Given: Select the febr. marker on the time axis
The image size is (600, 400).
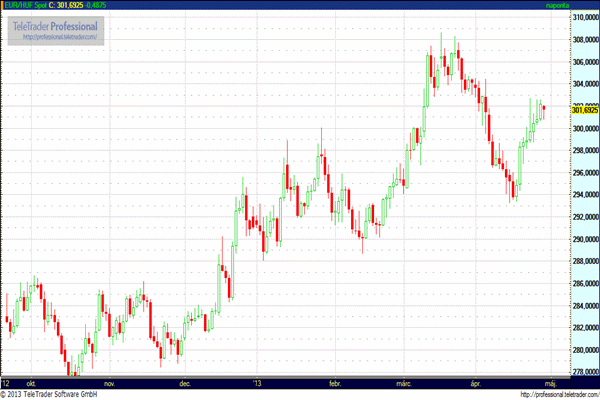Looking at the screenshot, I should point(333,383).
